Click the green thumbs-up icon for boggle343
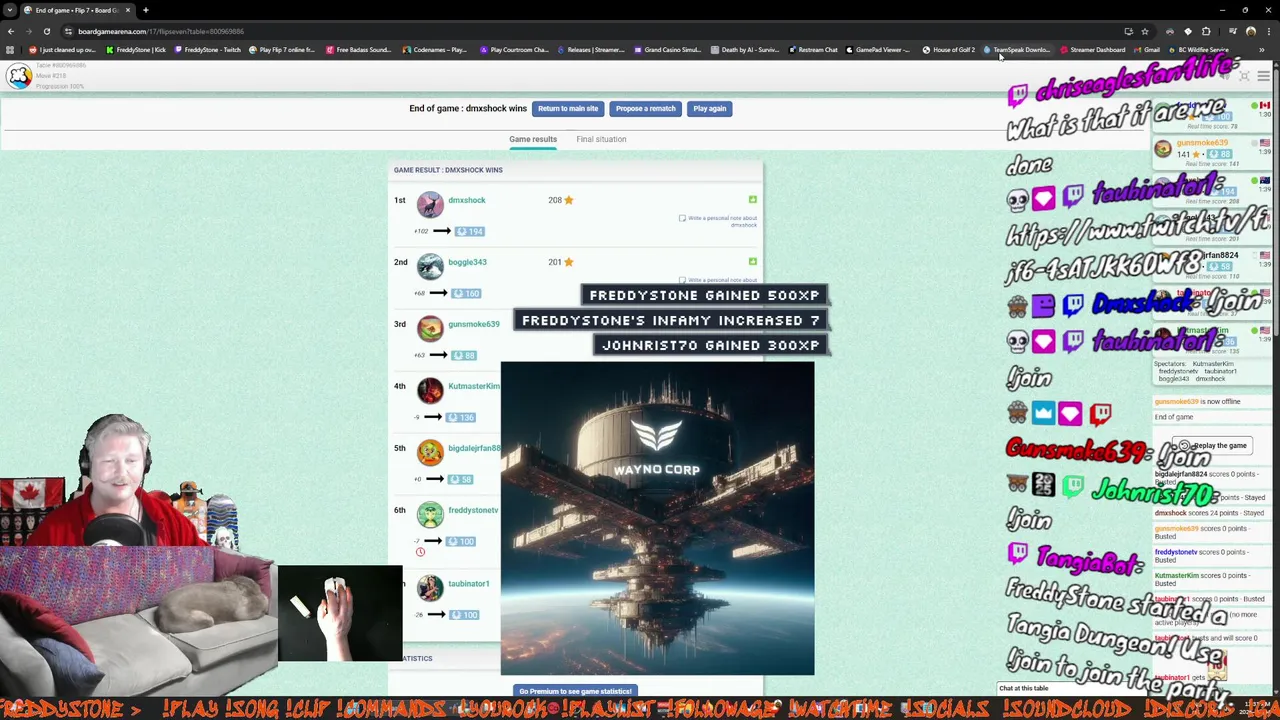The width and height of the screenshot is (1280, 720). 753,262
